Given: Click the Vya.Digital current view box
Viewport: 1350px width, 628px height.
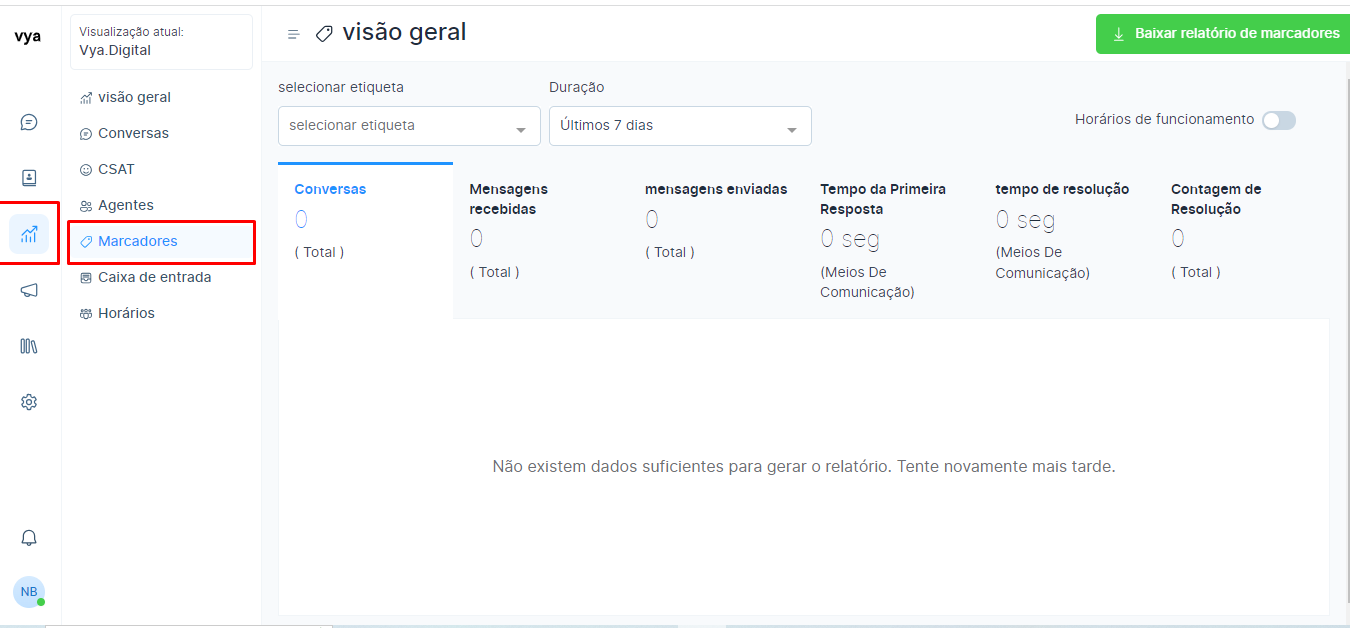Looking at the screenshot, I should point(161,42).
